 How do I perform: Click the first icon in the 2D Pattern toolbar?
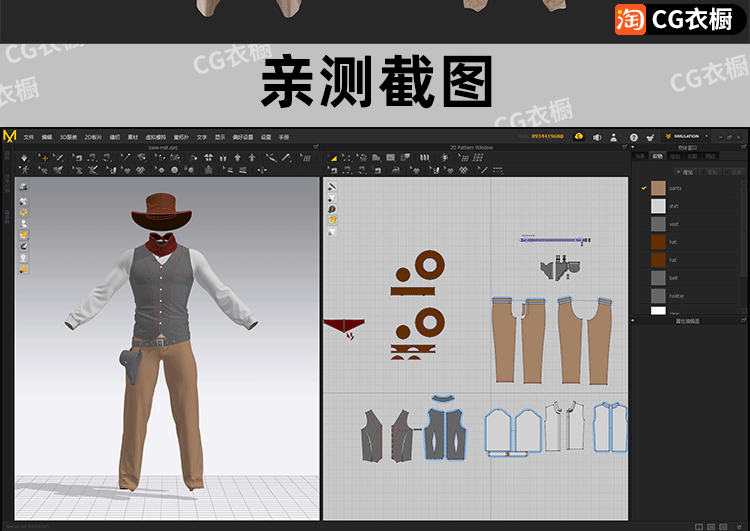point(333,157)
